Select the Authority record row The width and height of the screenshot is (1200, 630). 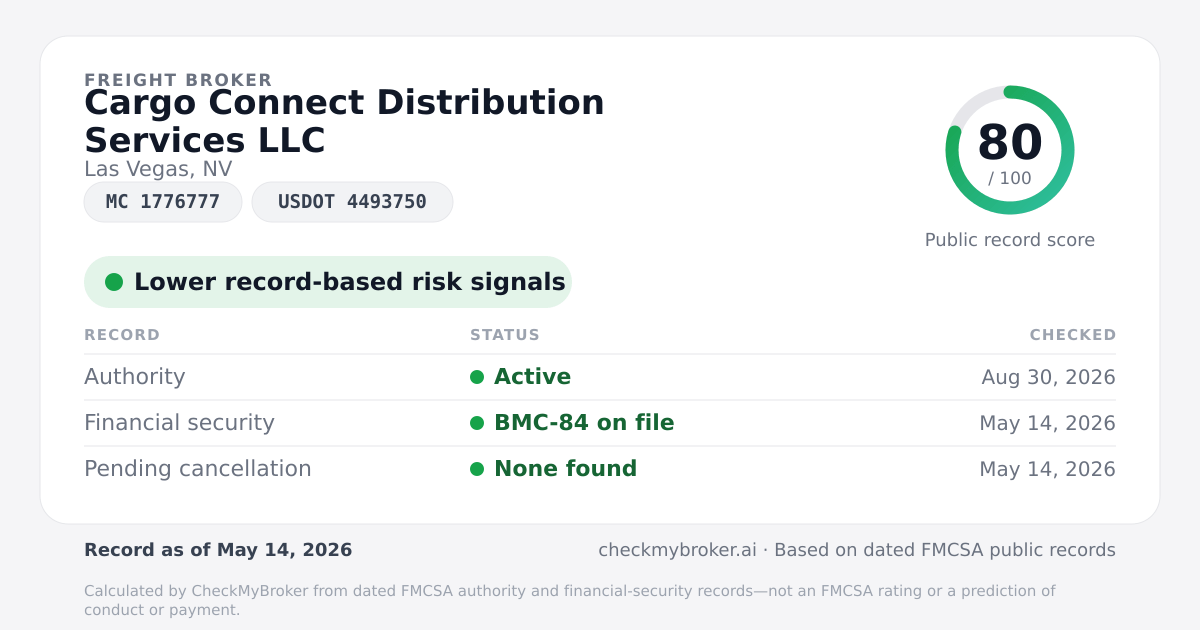coord(600,377)
